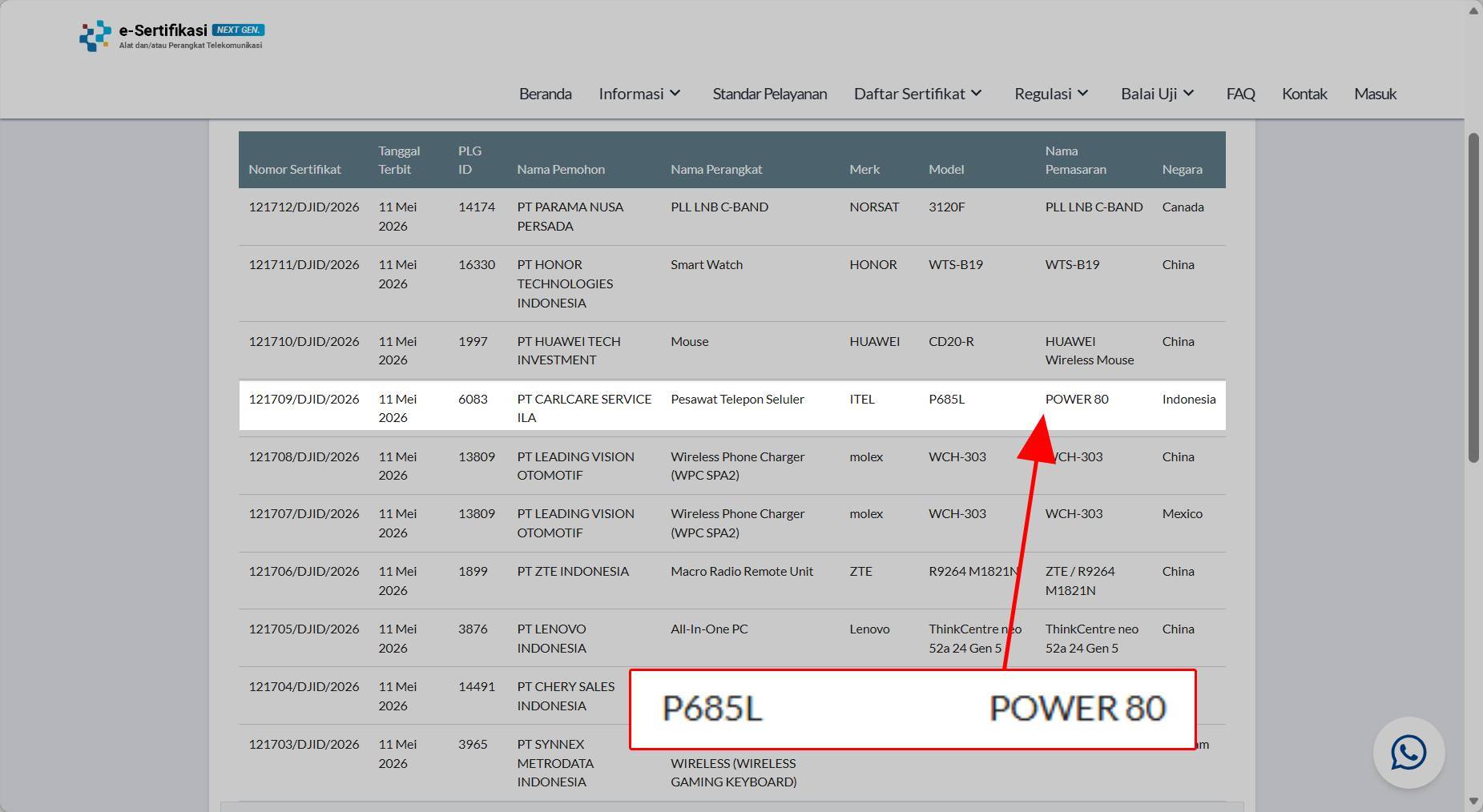Click the P685L model cell in the table row
The image size is (1483, 812).
[x=946, y=399]
